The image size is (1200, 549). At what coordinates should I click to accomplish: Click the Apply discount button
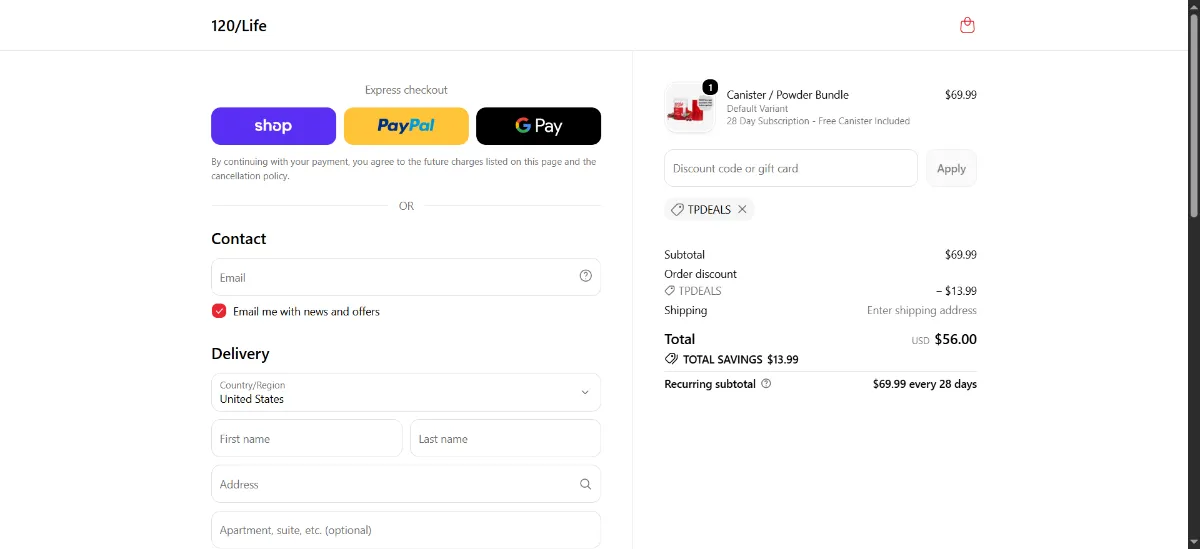click(951, 168)
